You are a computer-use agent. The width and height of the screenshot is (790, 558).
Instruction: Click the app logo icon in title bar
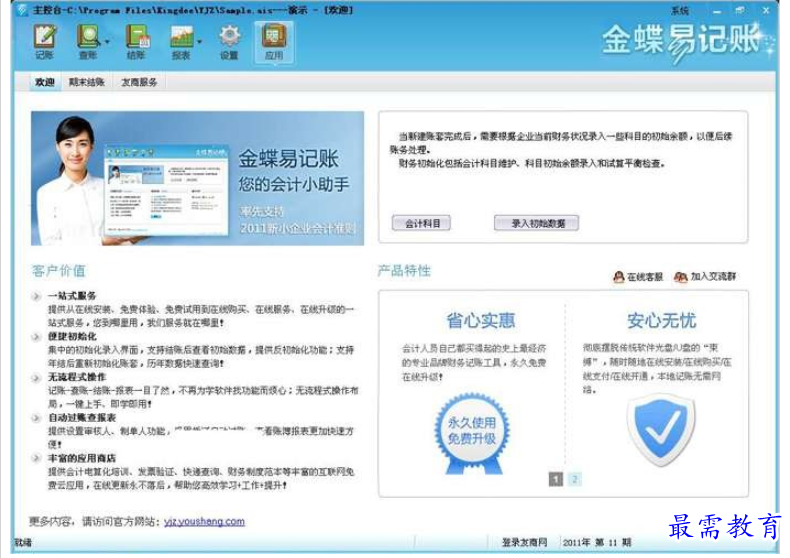[22, 10]
